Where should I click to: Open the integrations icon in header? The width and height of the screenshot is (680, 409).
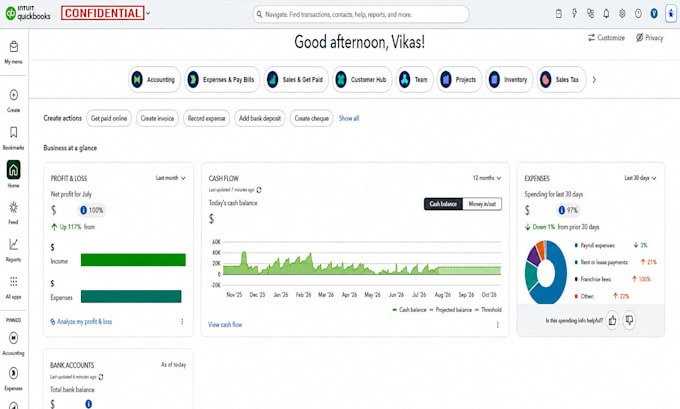tap(590, 14)
